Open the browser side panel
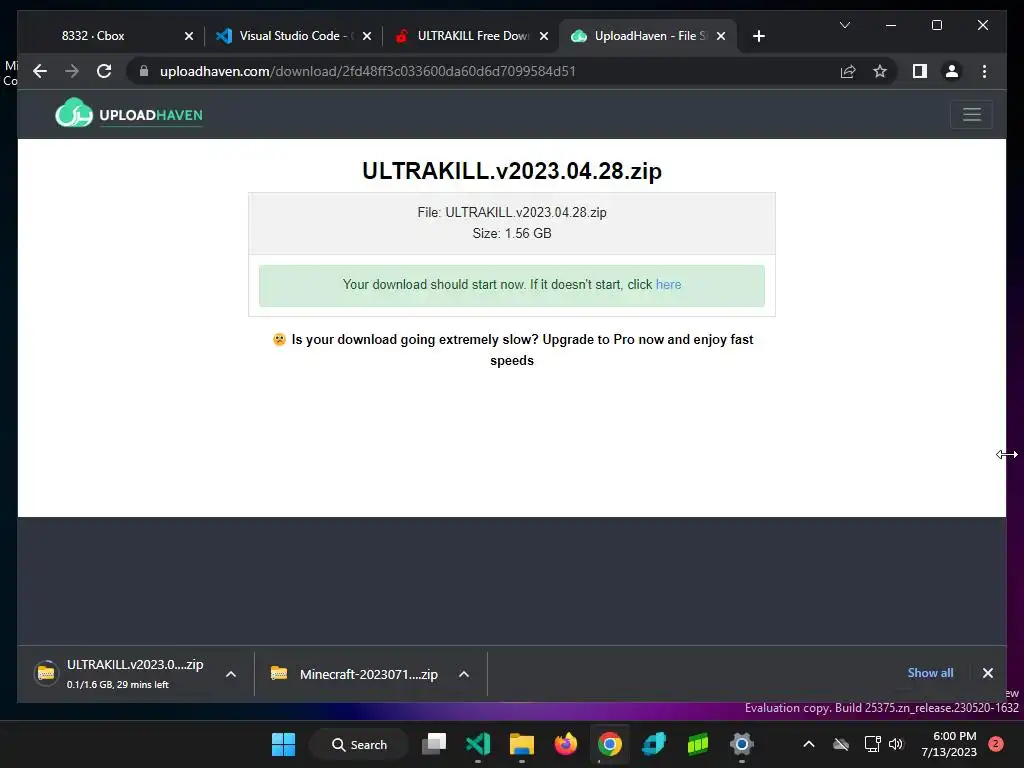The height and width of the screenshot is (768, 1024). click(x=920, y=71)
